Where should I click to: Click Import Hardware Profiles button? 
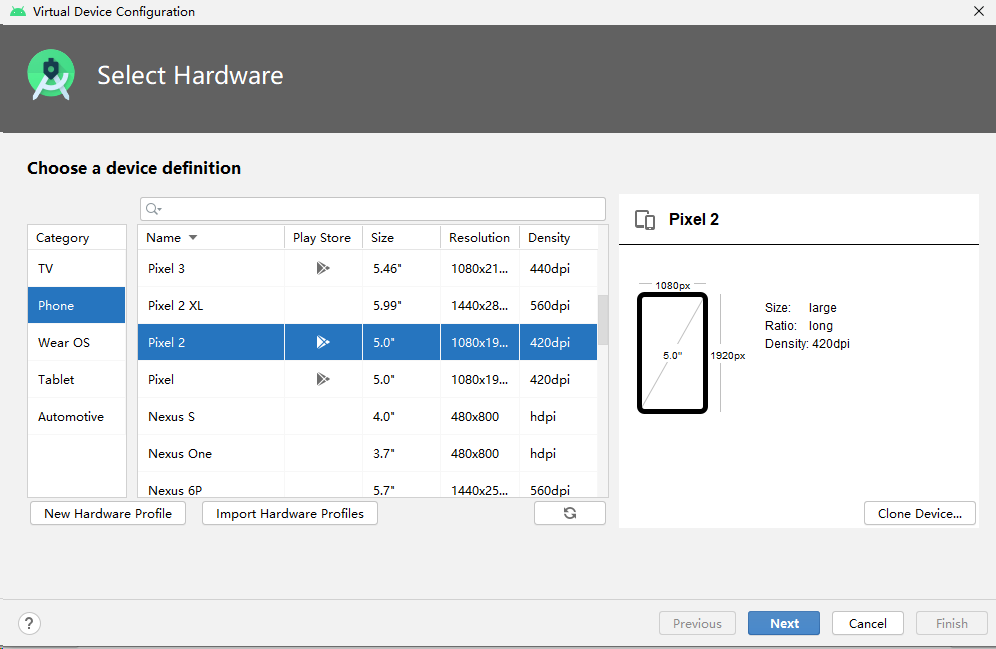point(290,513)
